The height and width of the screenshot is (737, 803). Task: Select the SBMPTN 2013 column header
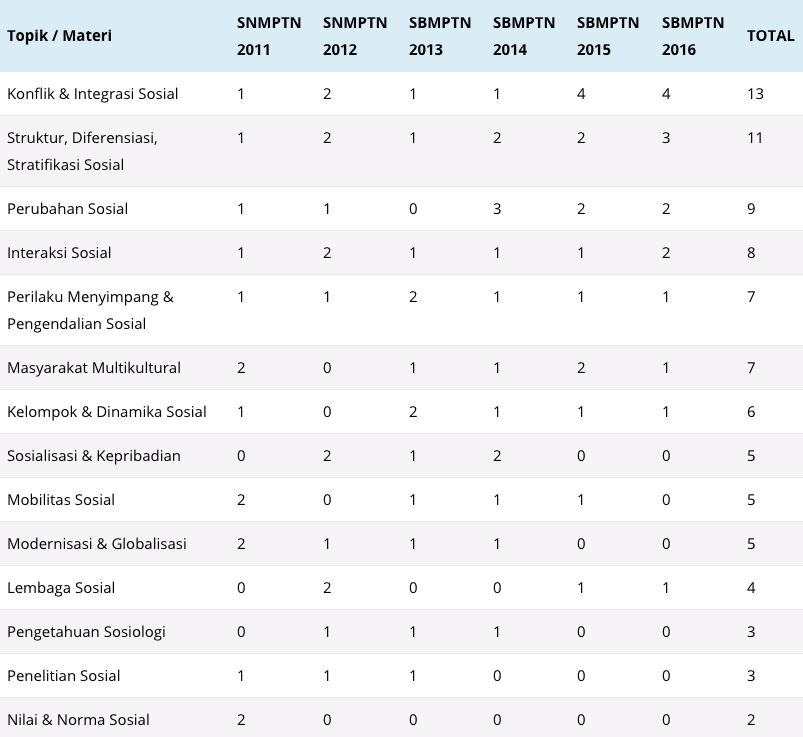(x=440, y=36)
